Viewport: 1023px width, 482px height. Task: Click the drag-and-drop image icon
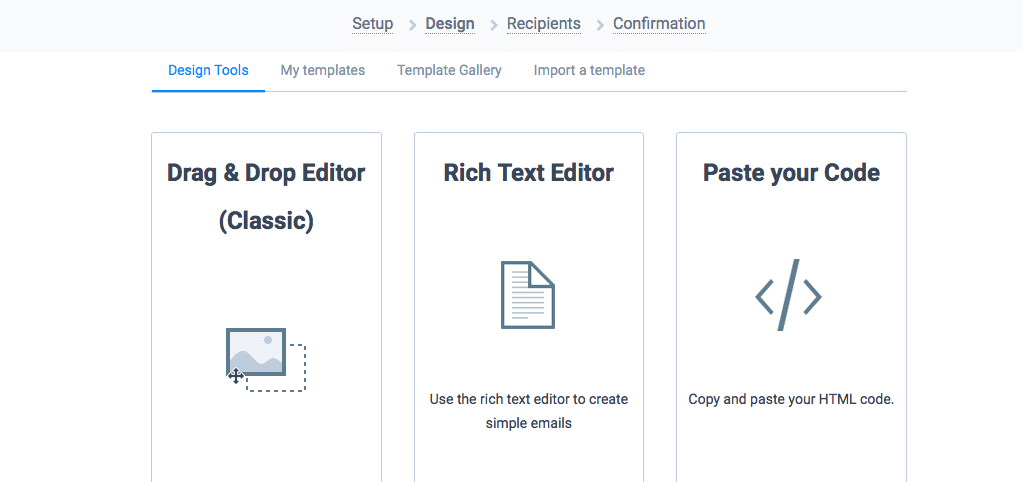tap(266, 359)
